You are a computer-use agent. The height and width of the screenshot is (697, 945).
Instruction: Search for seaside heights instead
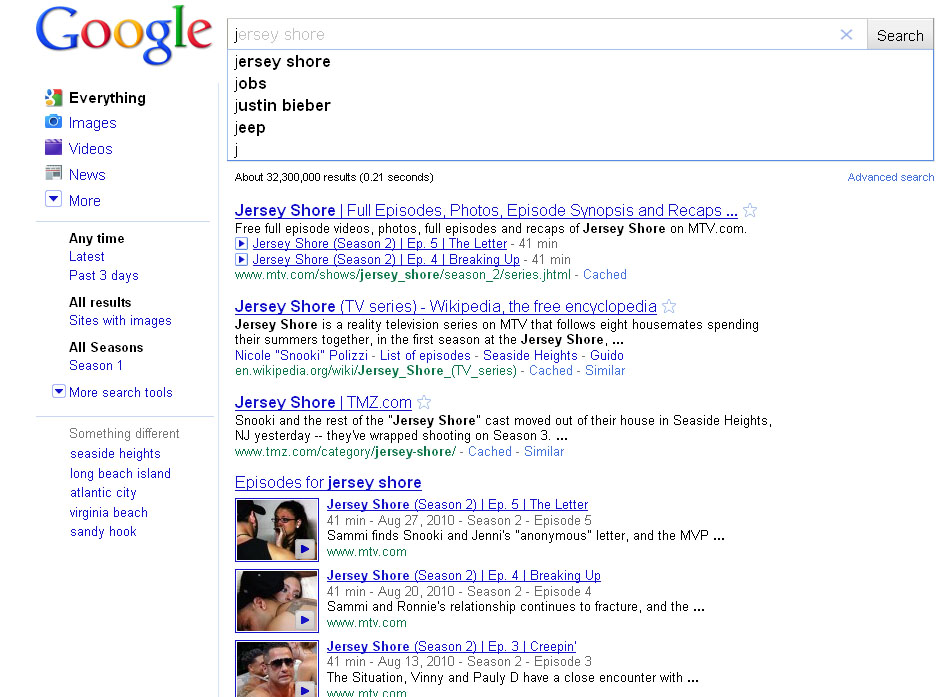115,454
